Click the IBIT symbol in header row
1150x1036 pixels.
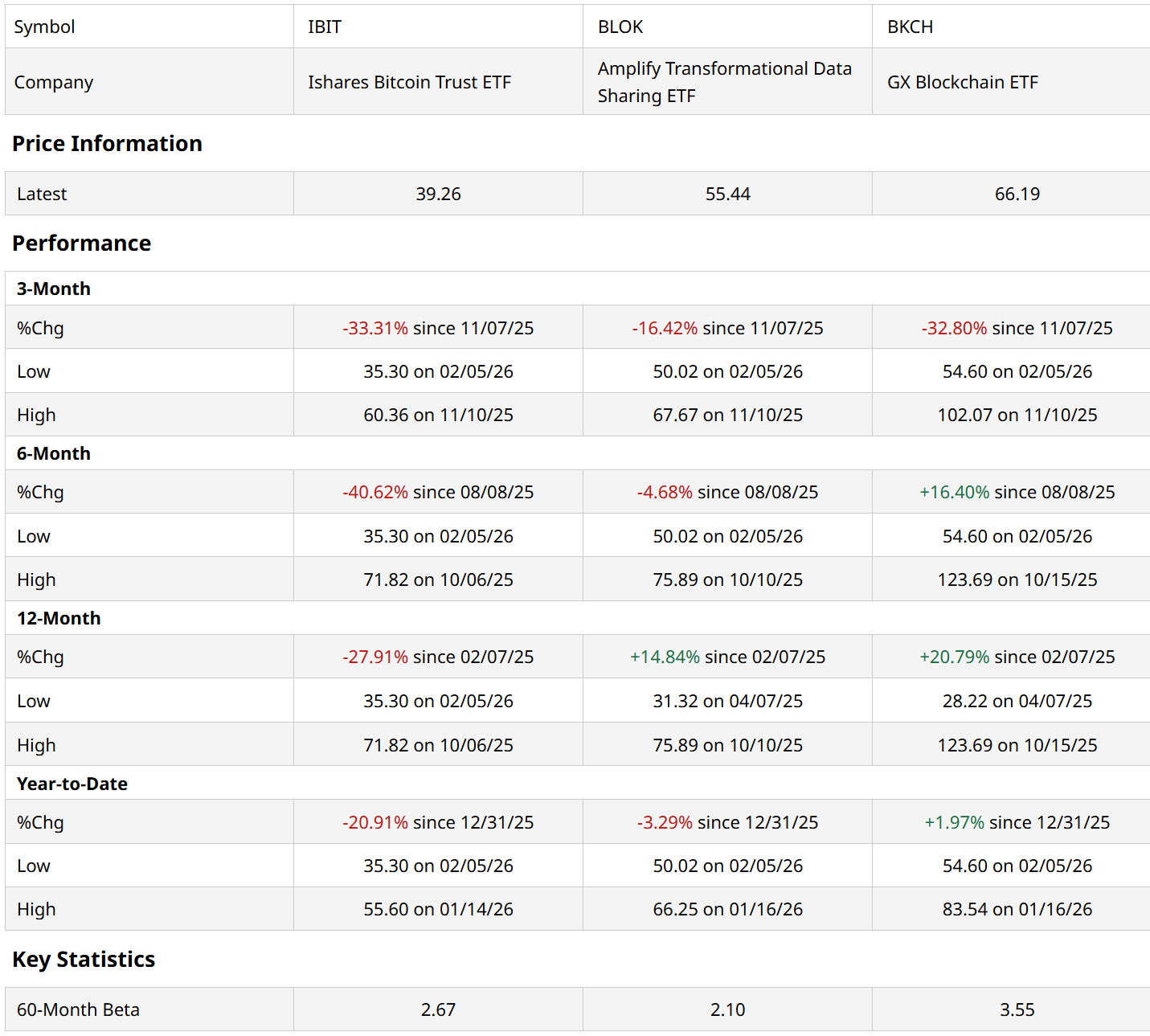[x=325, y=27]
